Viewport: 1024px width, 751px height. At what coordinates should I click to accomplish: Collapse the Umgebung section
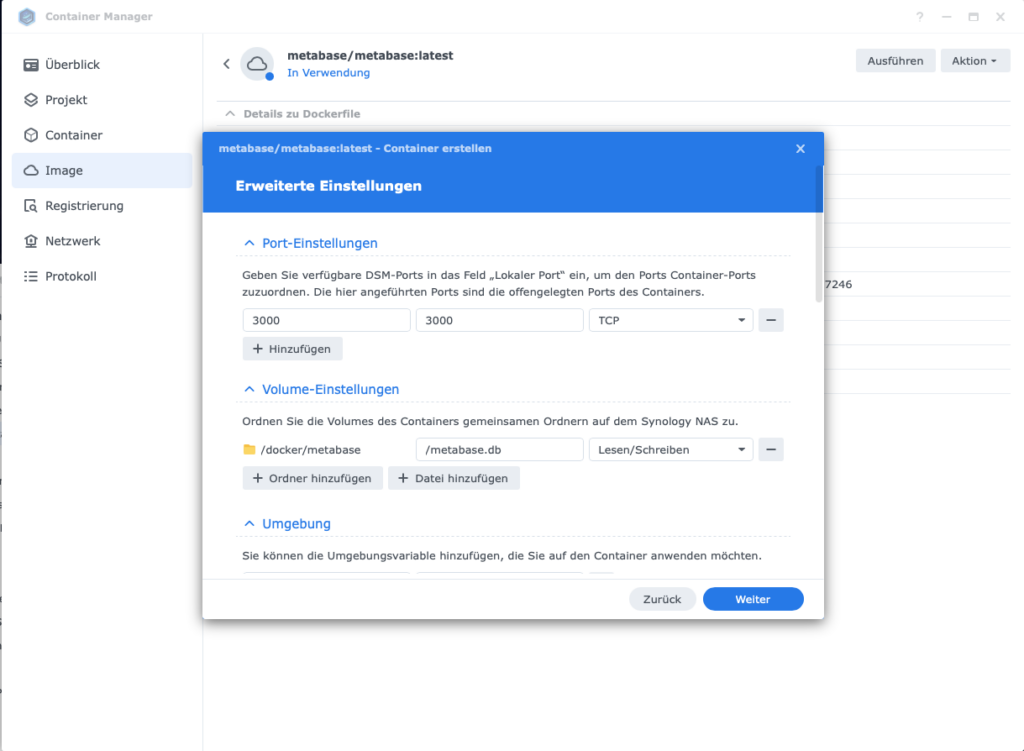[250, 524]
